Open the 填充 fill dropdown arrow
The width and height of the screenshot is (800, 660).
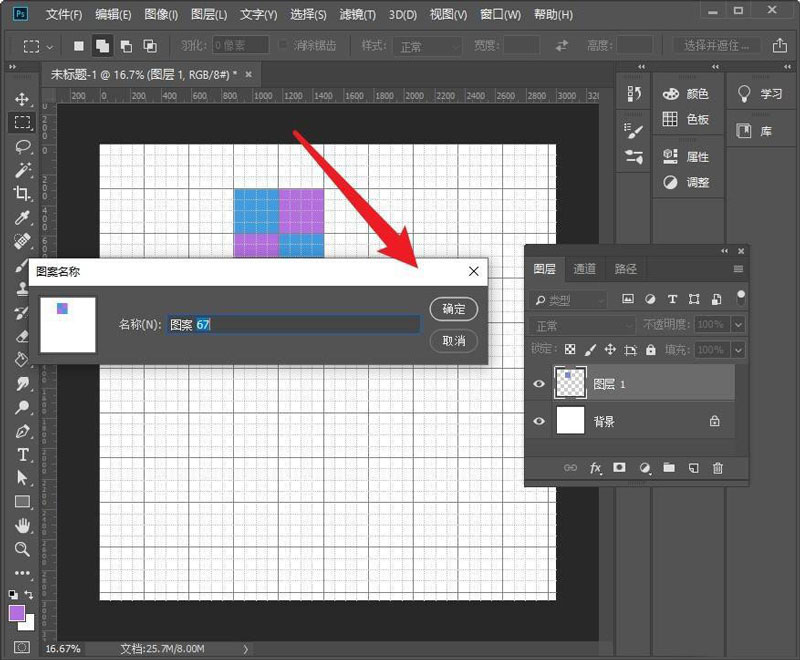(738, 350)
